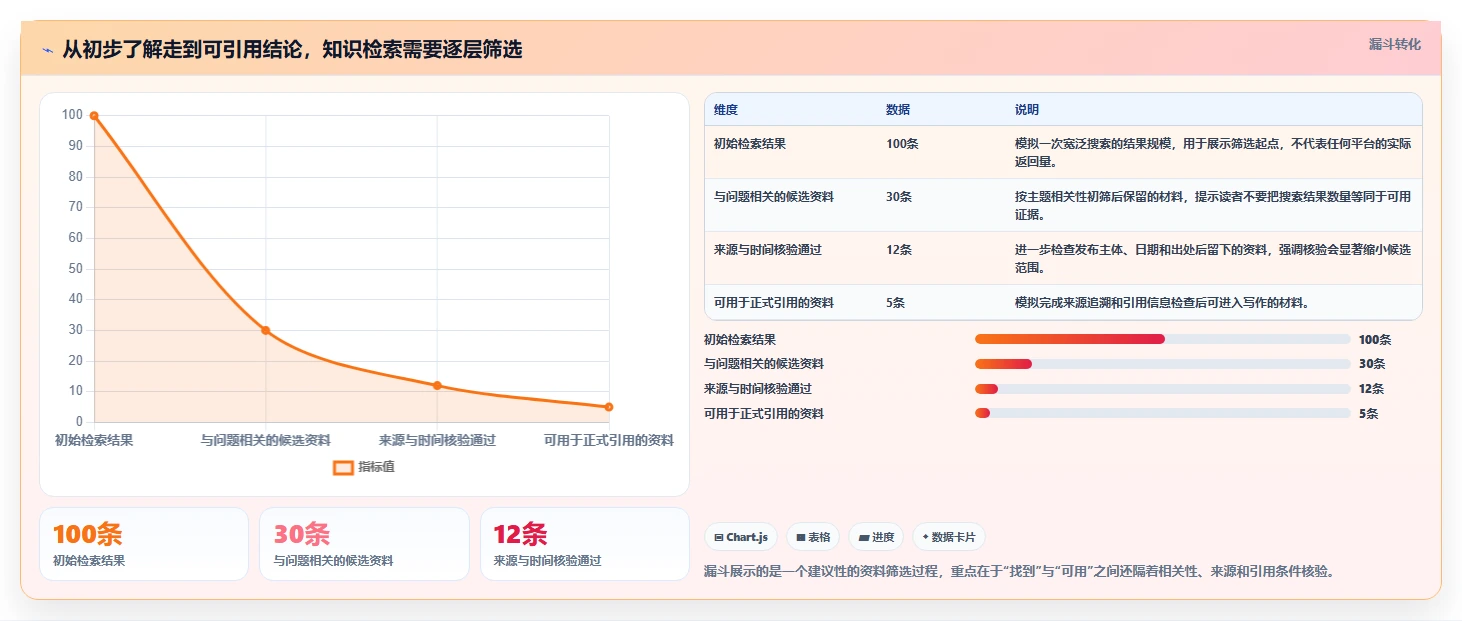Click x-axis label 来源与时间核验通过
This screenshot has height=621, width=1462.
[x=437, y=440]
